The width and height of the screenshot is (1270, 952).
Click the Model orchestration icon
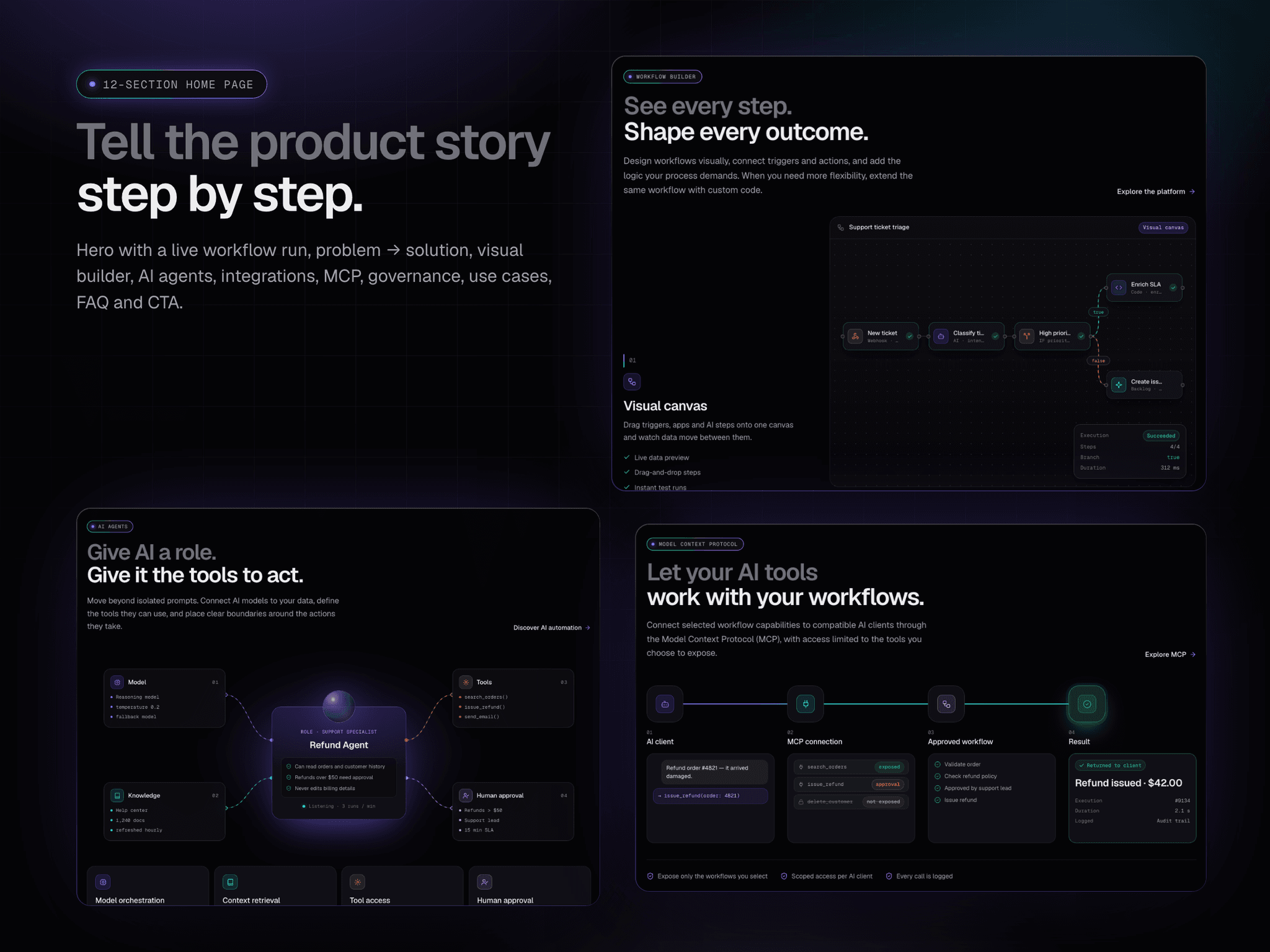(103, 882)
